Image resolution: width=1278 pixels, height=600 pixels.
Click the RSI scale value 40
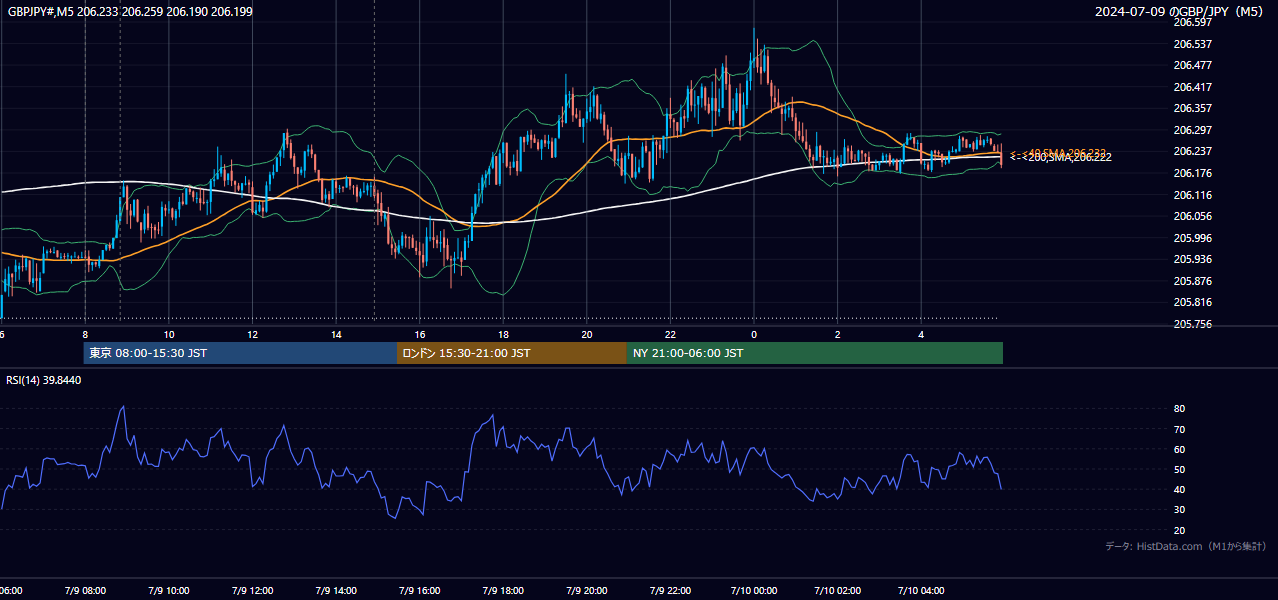click(x=1179, y=489)
